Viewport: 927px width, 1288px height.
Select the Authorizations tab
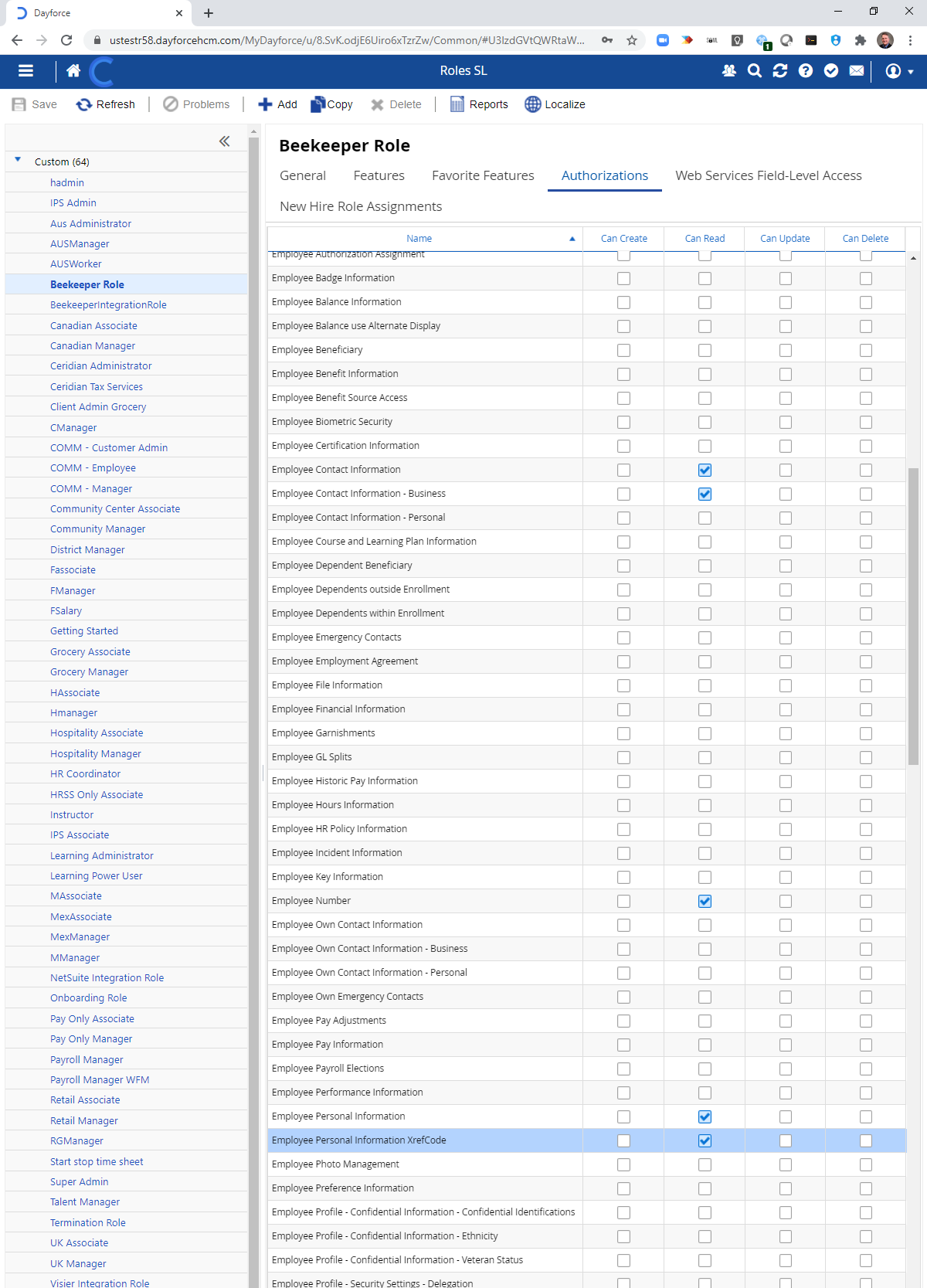pos(605,176)
